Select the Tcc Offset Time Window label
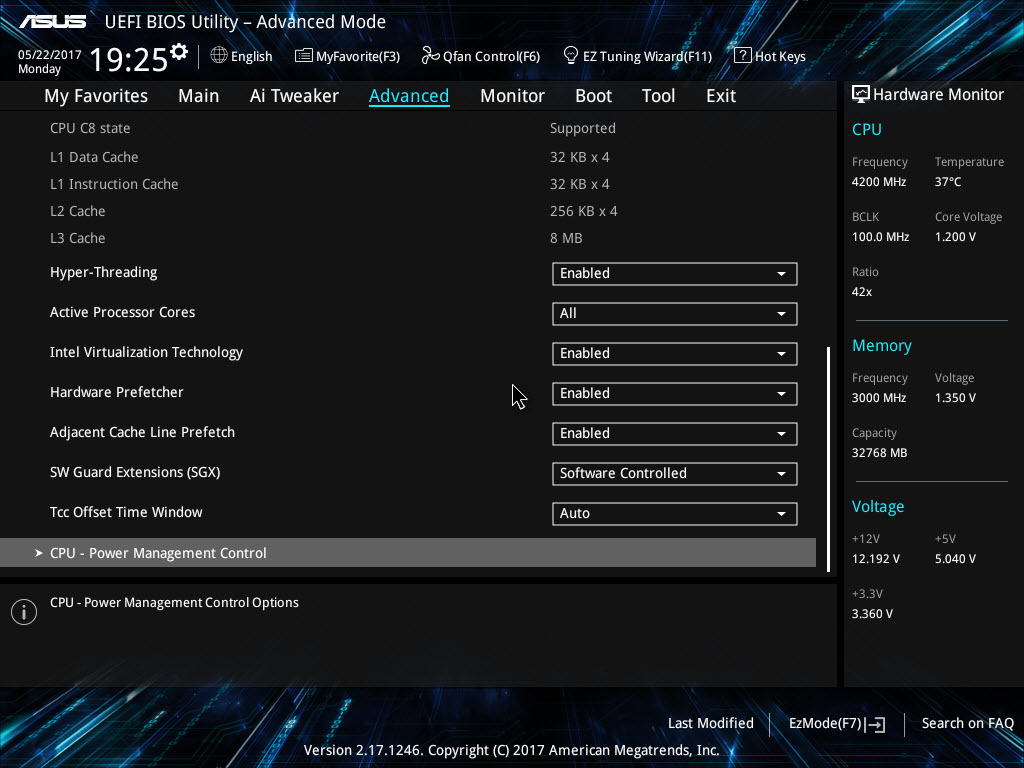 [x=126, y=512]
